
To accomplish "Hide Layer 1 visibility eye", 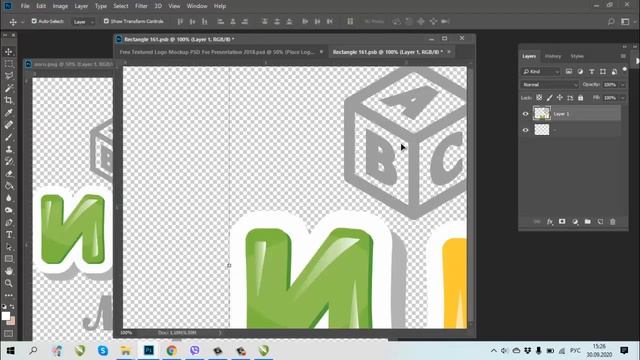I will pyautogui.click(x=526, y=114).
